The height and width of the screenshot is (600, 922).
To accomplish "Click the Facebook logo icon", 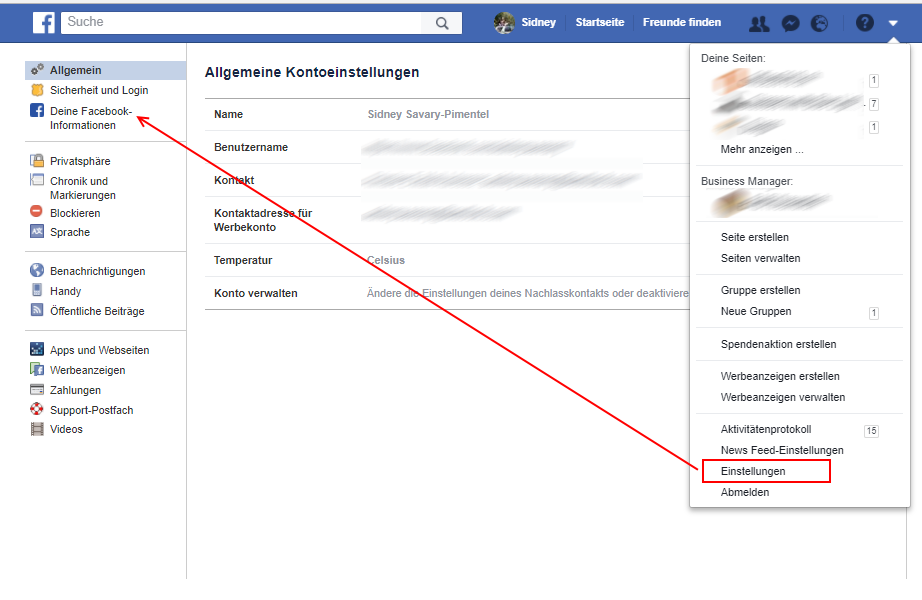I will pyautogui.click(x=44, y=23).
